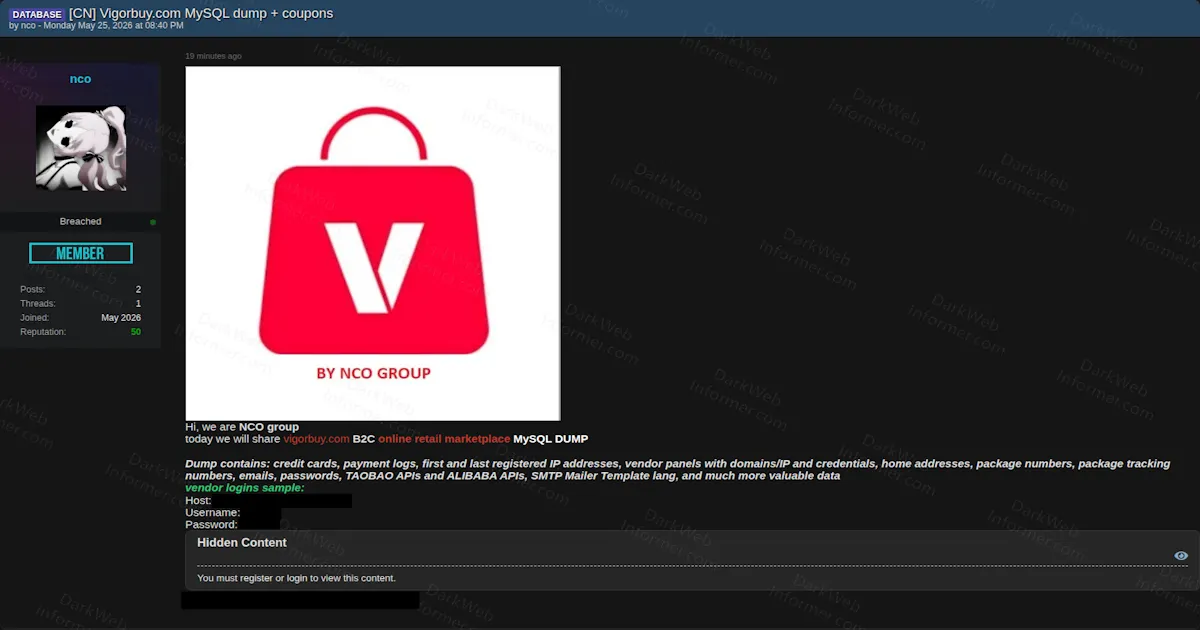Select the 'Breached' user title text

[x=80, y=221]
